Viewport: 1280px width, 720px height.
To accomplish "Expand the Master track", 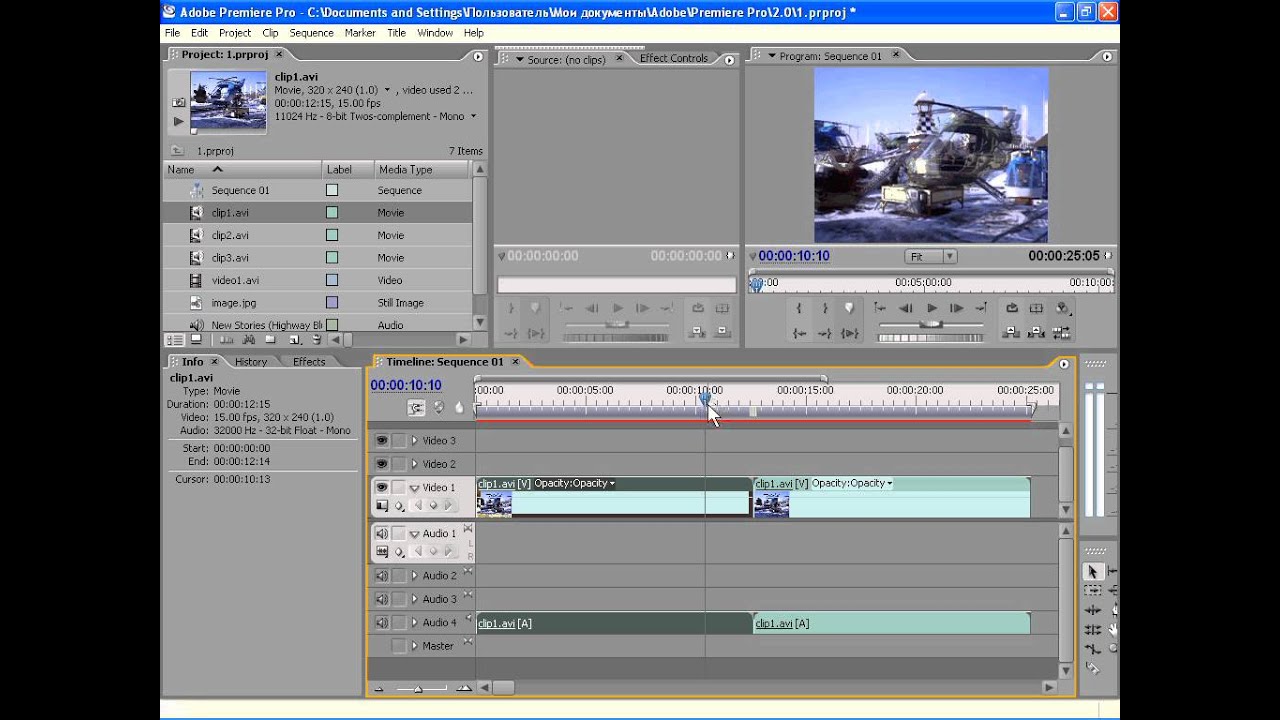I will point(414,646).
